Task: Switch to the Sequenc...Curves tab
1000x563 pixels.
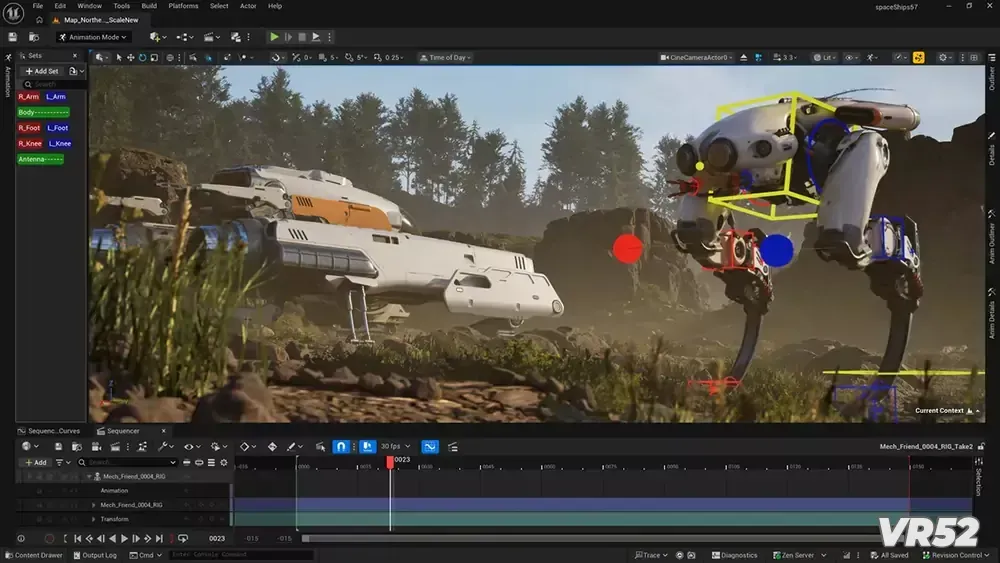Action: pos(50,431)
